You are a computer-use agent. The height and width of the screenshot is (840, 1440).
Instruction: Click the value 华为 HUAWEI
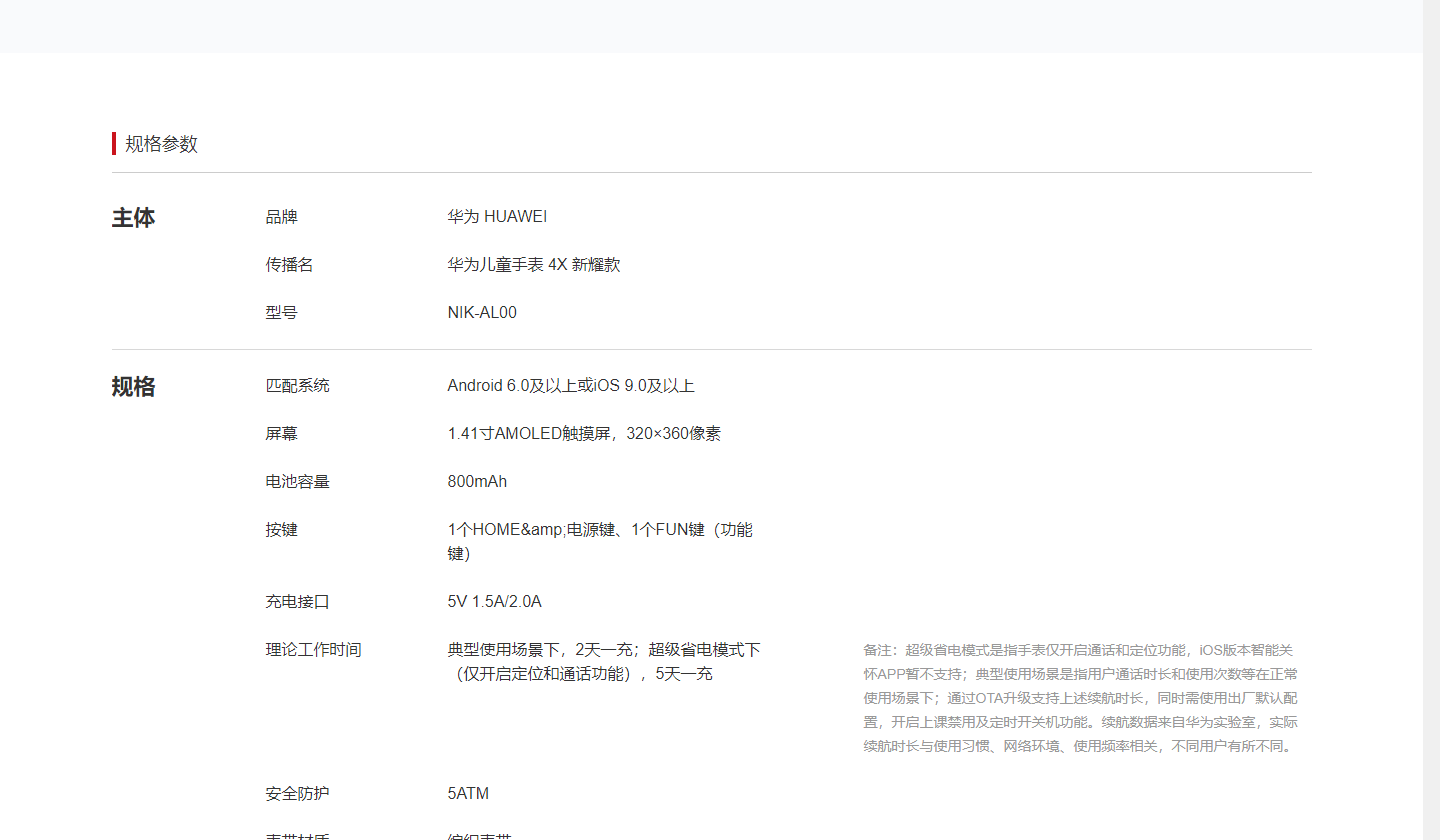pos(497,217)
